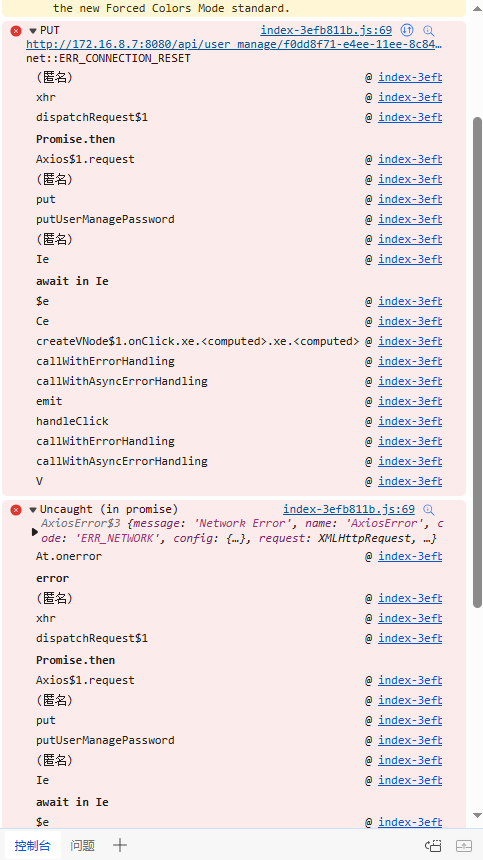
Task: Collapse the PUT error stack trace
Action: [33, 31]
